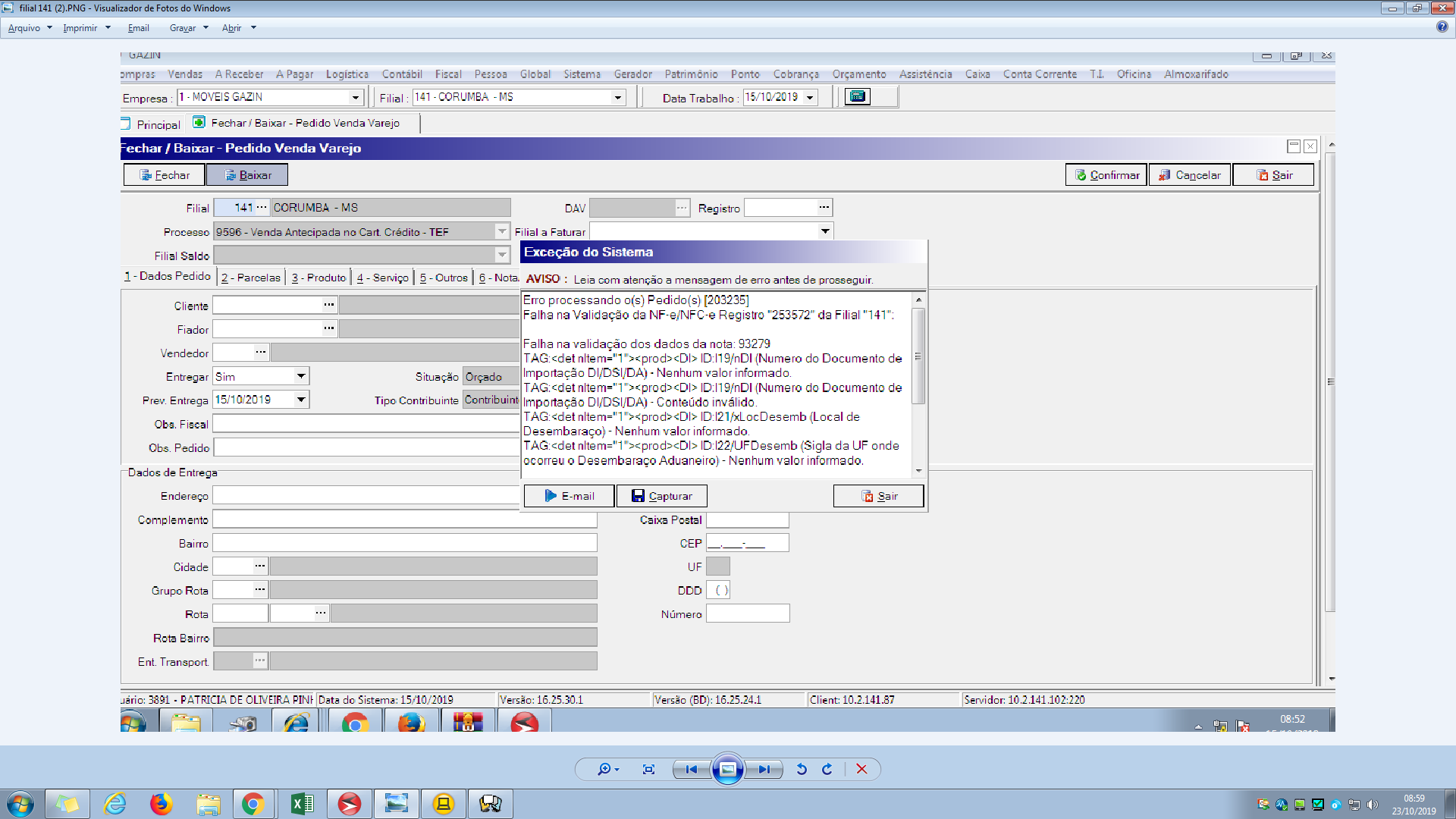
Task: Start the slide show with center button
Action: pos(727,769)
